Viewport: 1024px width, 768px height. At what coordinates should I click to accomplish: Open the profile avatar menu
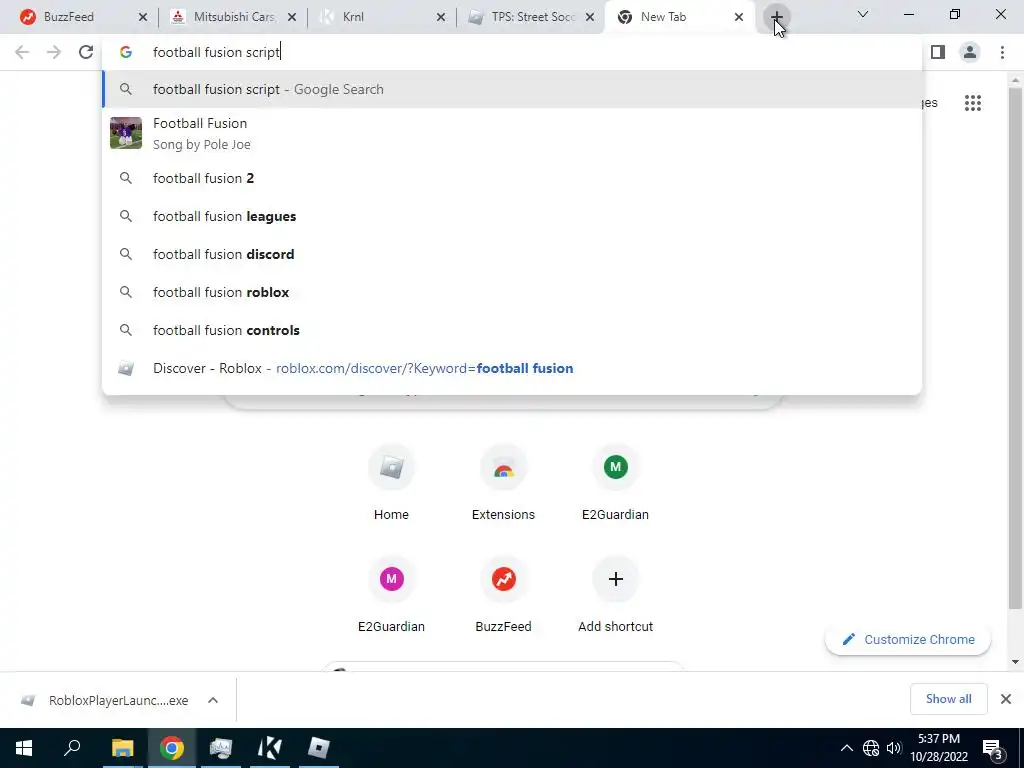click(970, 52)
